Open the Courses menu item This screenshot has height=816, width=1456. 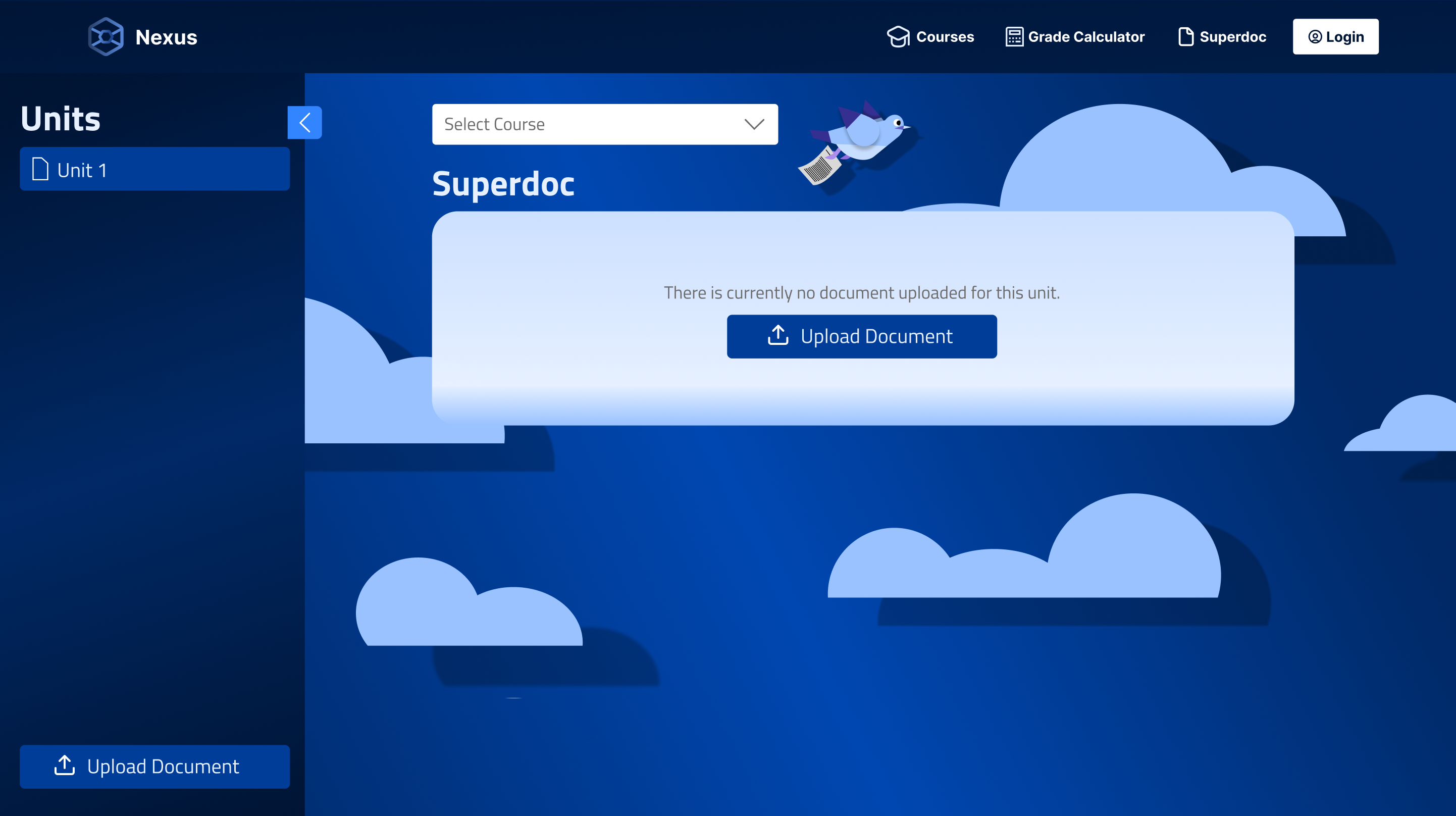[945, 37]
